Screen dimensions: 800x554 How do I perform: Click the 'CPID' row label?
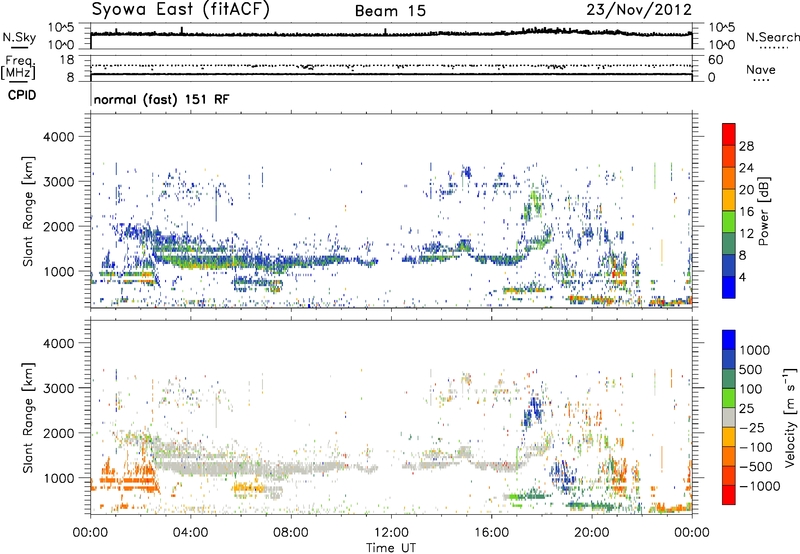point(22,95)
